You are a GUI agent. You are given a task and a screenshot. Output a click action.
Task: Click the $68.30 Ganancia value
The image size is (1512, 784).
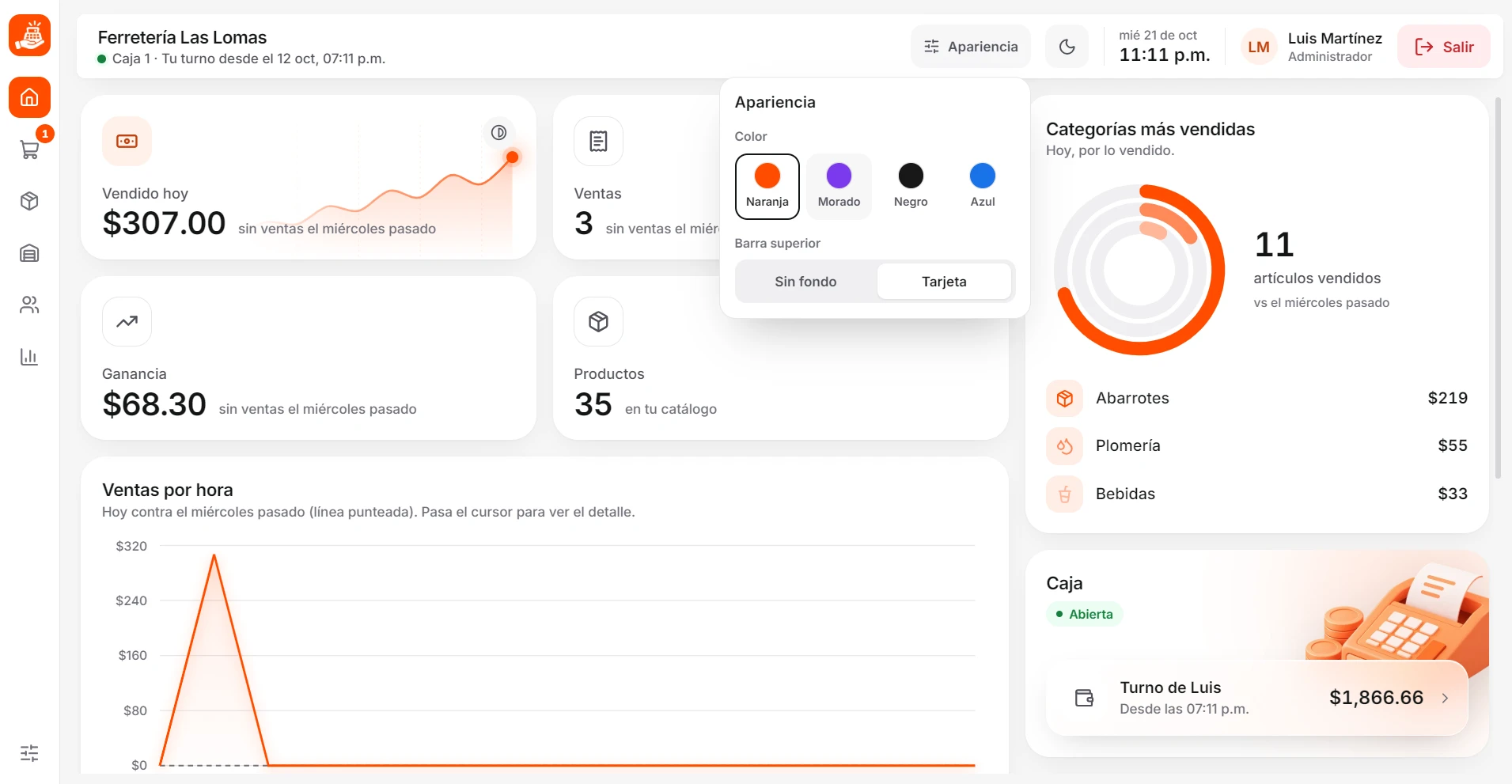pos(154,404)
